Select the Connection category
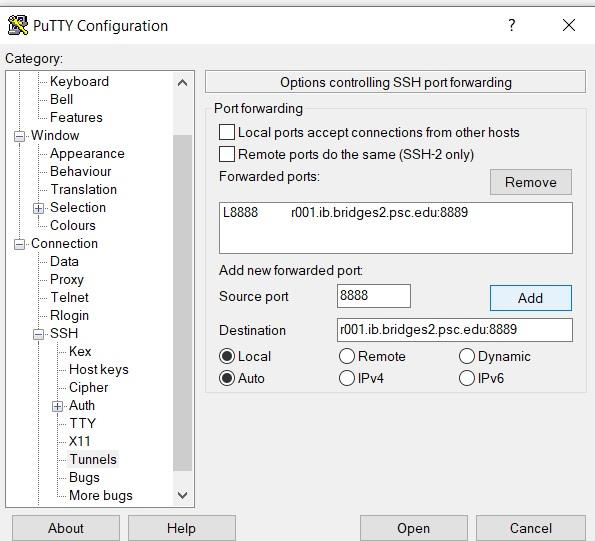 click(64, 244)
